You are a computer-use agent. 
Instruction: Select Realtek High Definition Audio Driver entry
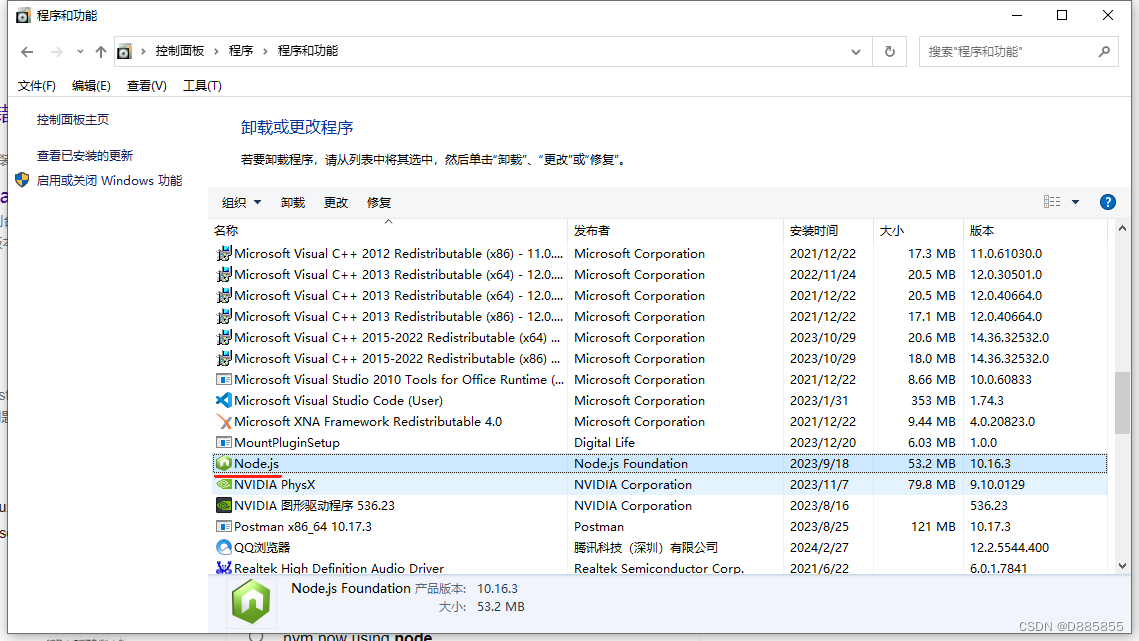339,568
